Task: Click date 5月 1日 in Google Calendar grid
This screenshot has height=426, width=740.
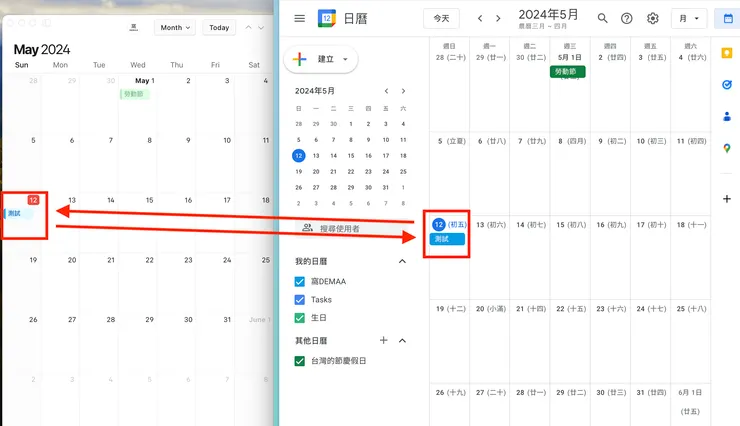Action: pyautogui.click(x=570, y=58)
